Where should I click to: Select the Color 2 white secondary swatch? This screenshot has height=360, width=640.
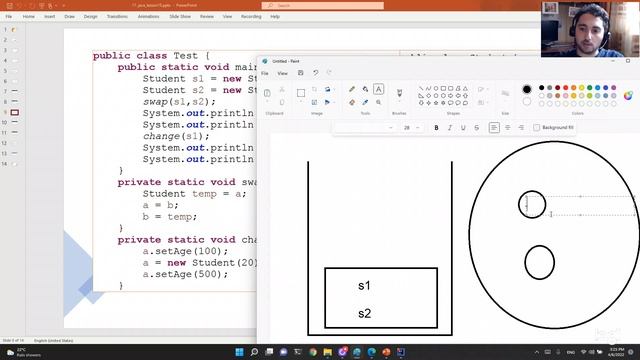click(x=527, y=102)
